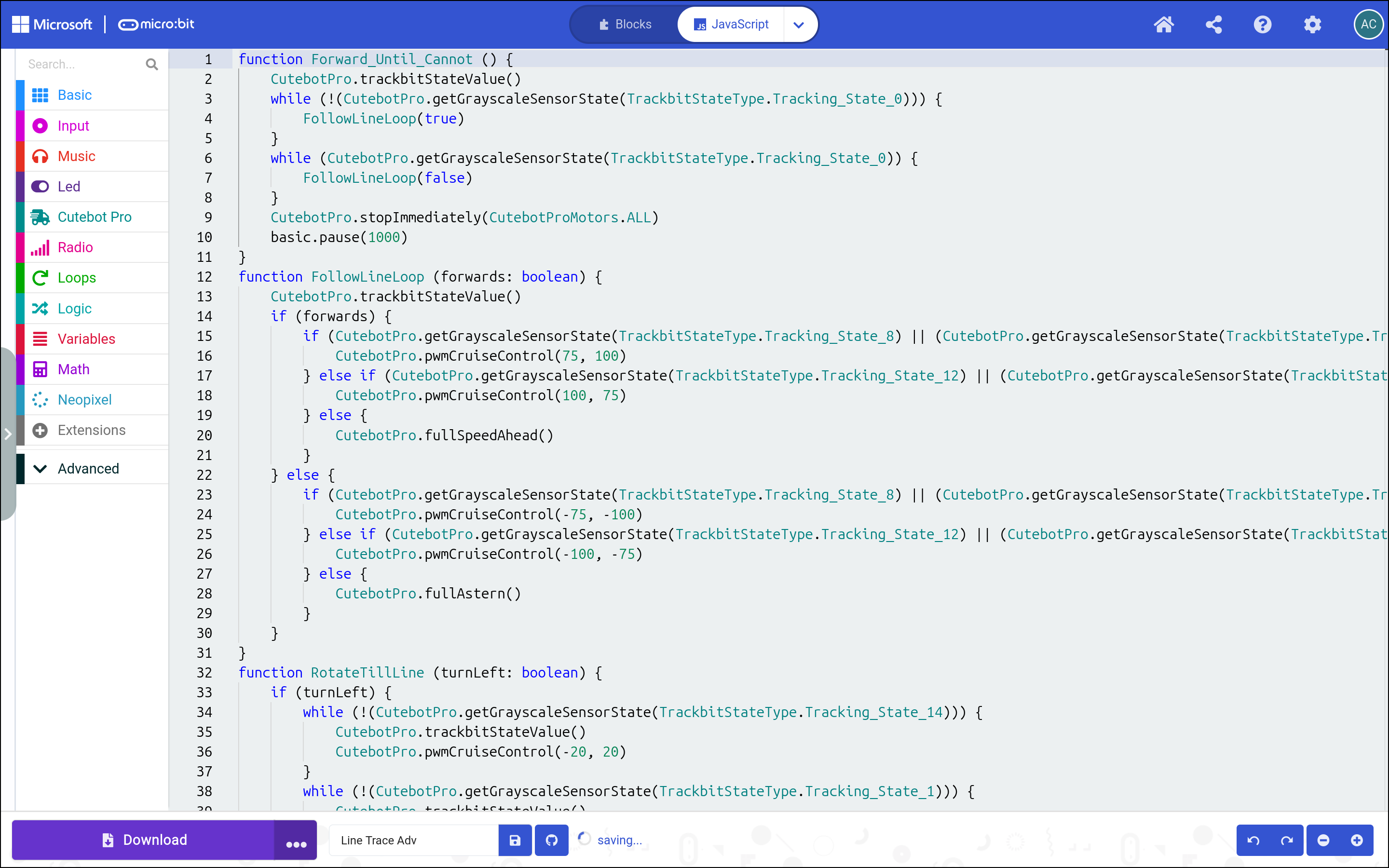Click 'FollowLineLoop(false)' on line 7
This screenshot has width=1389, height=868.
click(387, 178)
